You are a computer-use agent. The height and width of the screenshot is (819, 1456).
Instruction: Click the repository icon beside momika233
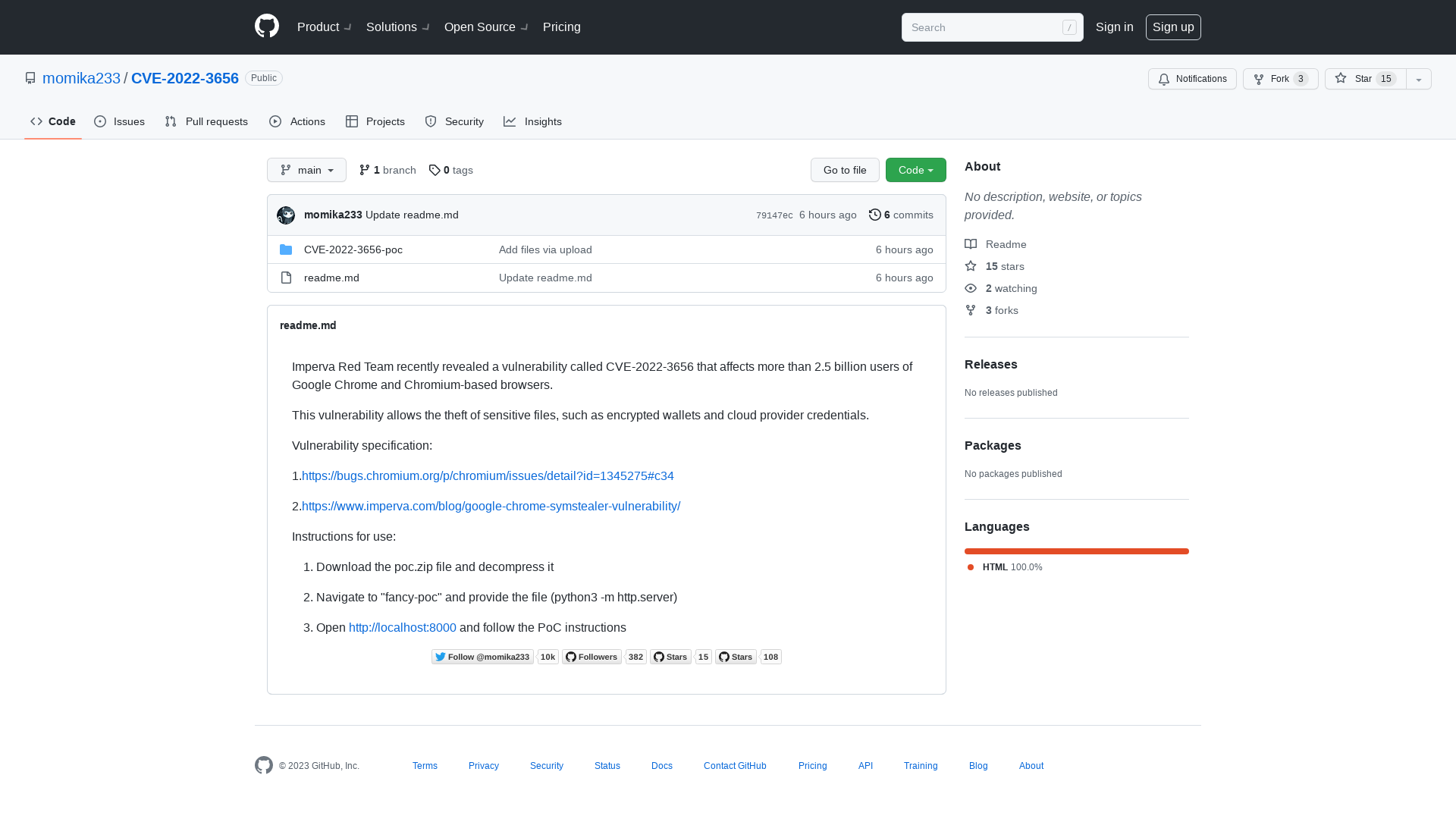[30, 78]
